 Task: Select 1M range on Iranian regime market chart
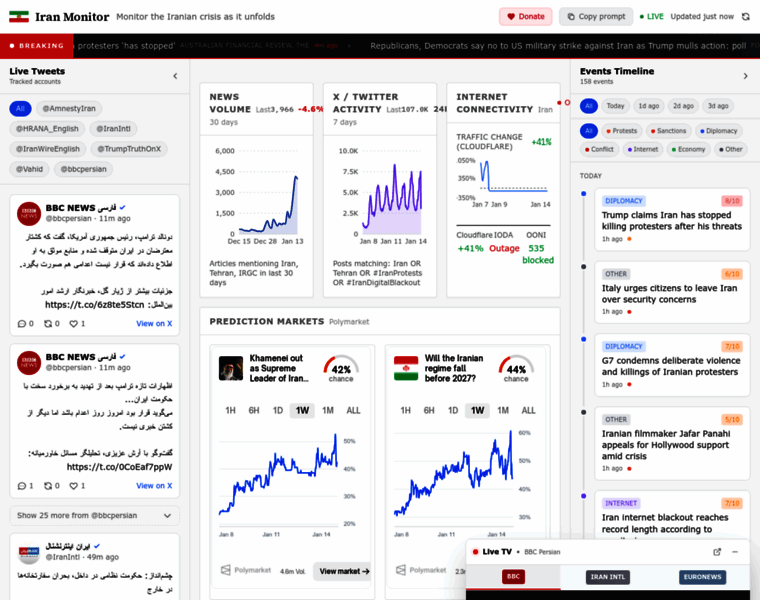(x=503, y=411)
